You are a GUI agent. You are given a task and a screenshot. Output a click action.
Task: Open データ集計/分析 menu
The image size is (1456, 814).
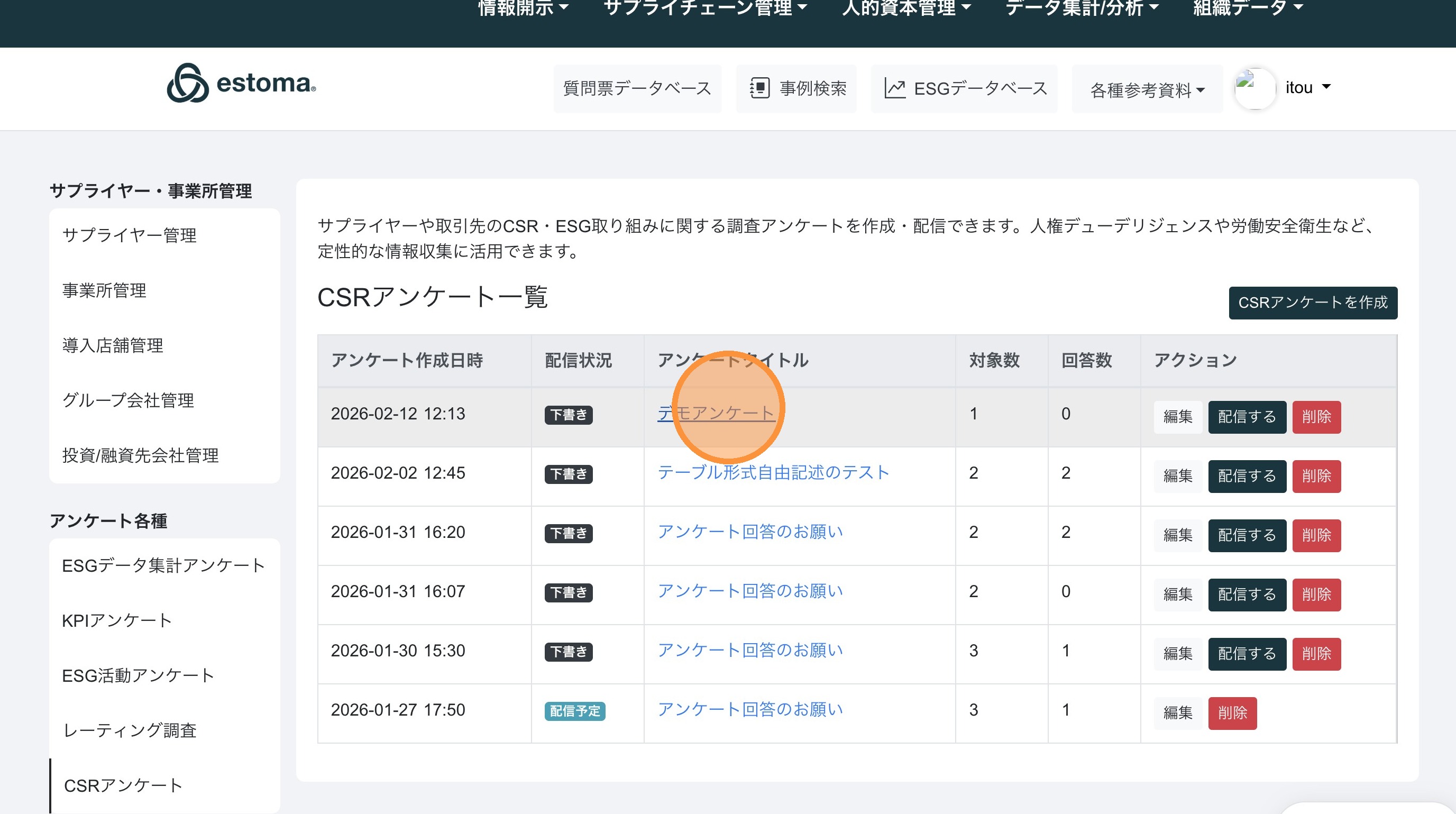tap(1082, 8)
